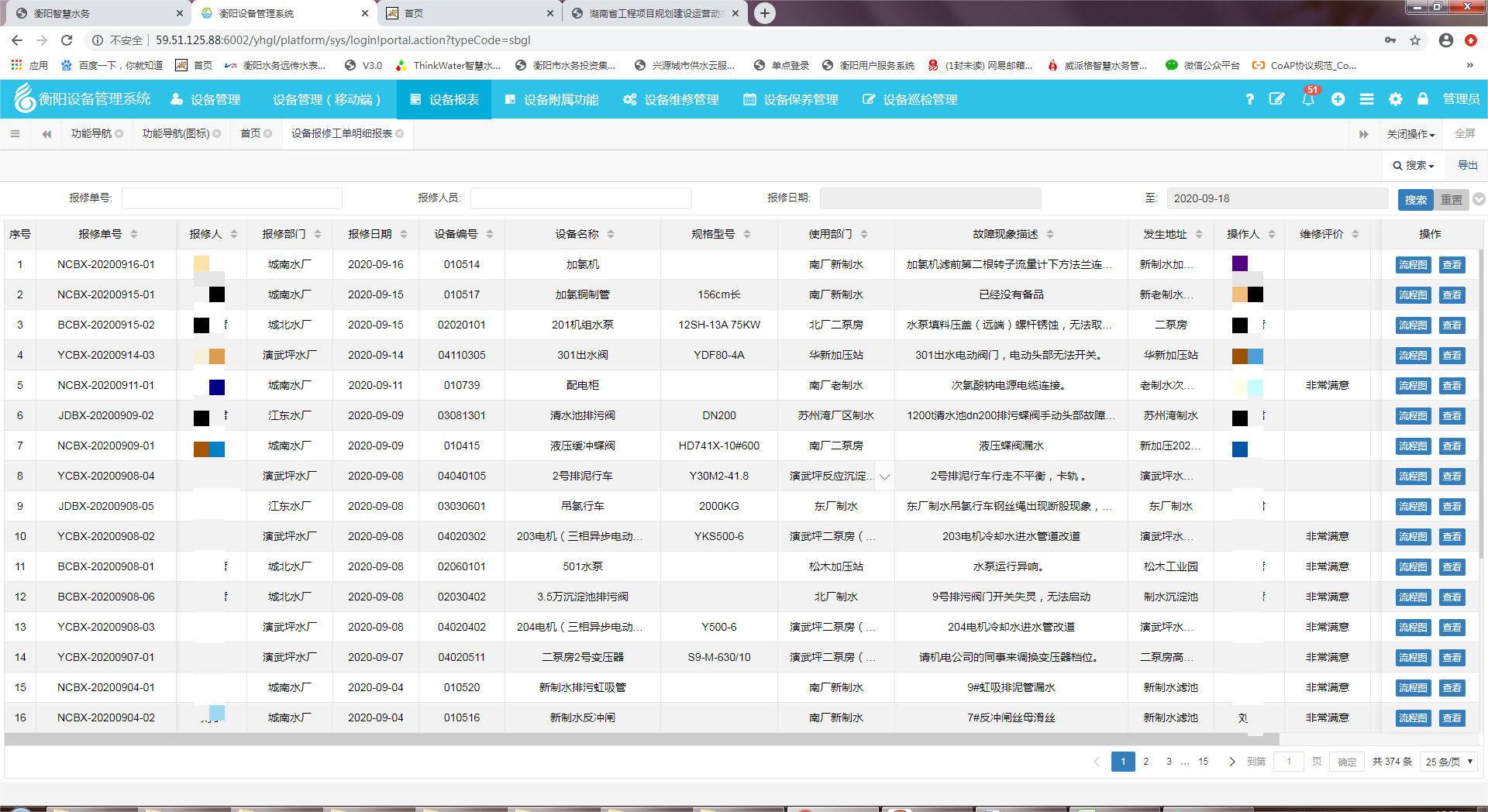1488x812 pixels.
Task: Collapse search panel with round chevron
Action: [x=1479, y=199]
